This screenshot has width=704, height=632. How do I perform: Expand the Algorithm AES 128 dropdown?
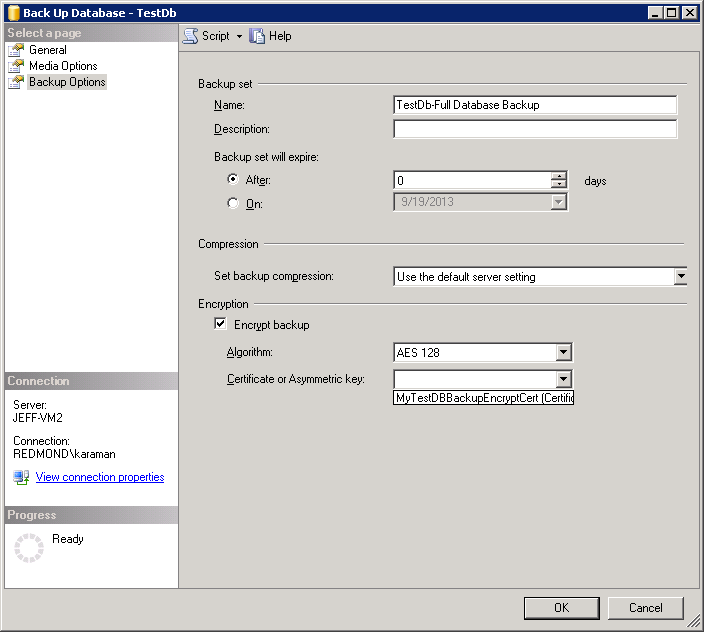point(563,352)
